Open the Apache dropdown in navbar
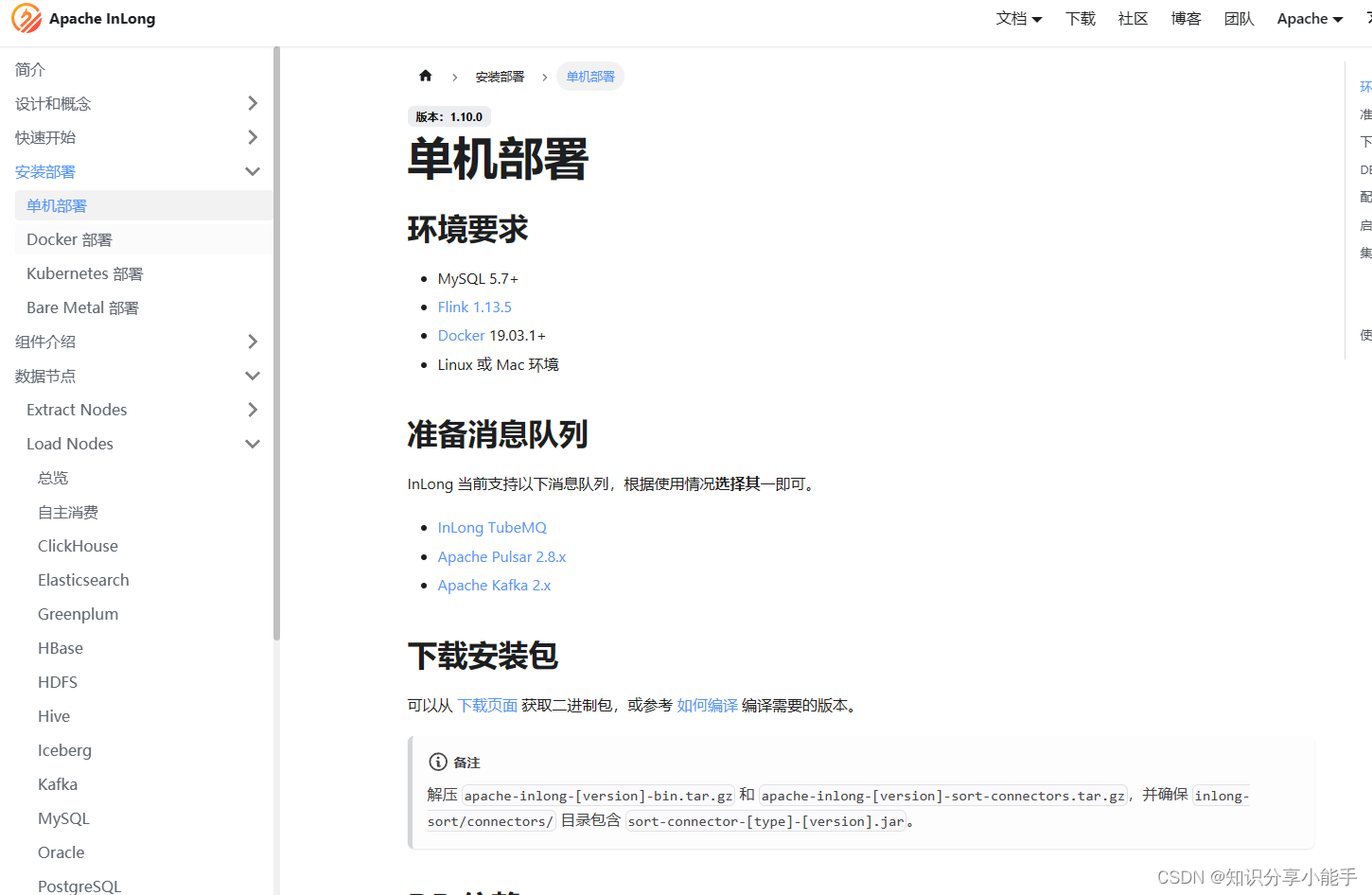This screenshot has width=1372, height=895. click(1310, 19)
